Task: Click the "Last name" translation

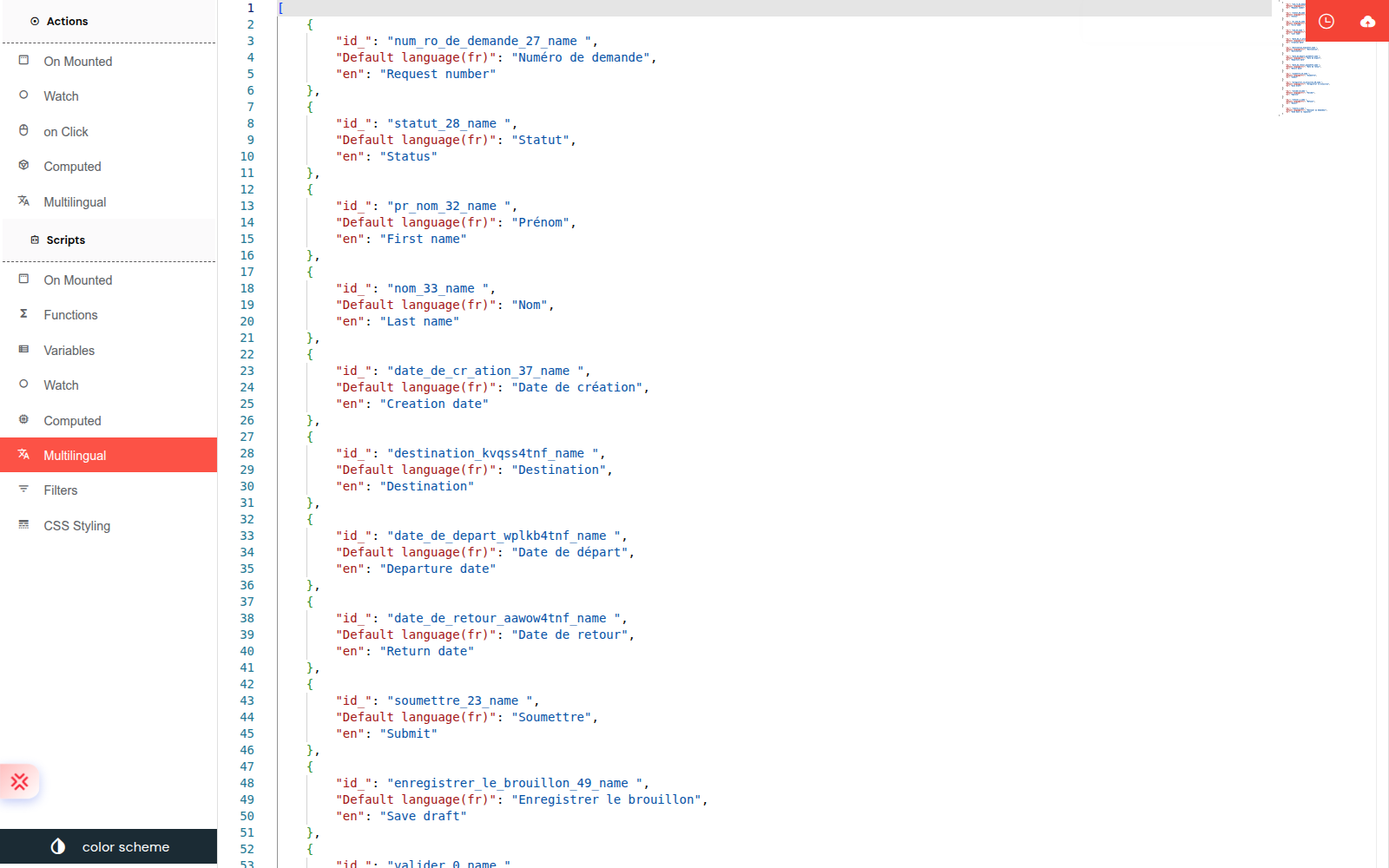Action: [x=419, y=322]
